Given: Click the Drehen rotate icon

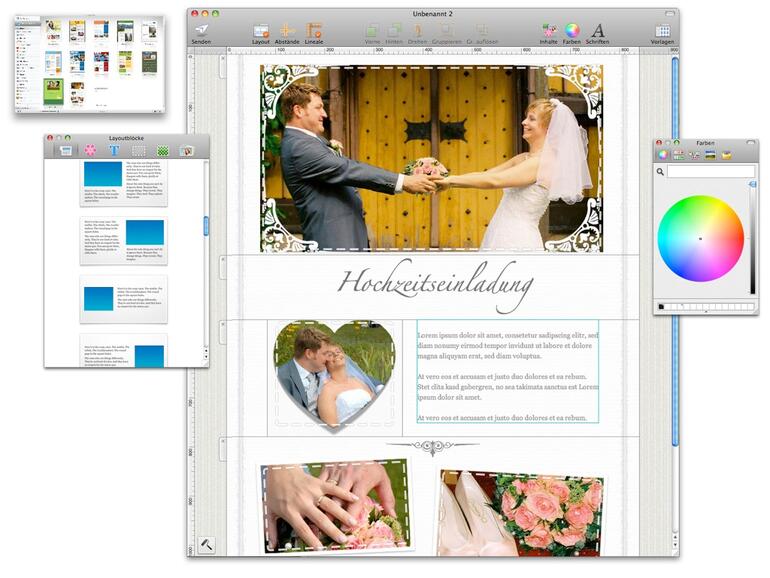Looking at the screenshot, I should 417,31.
